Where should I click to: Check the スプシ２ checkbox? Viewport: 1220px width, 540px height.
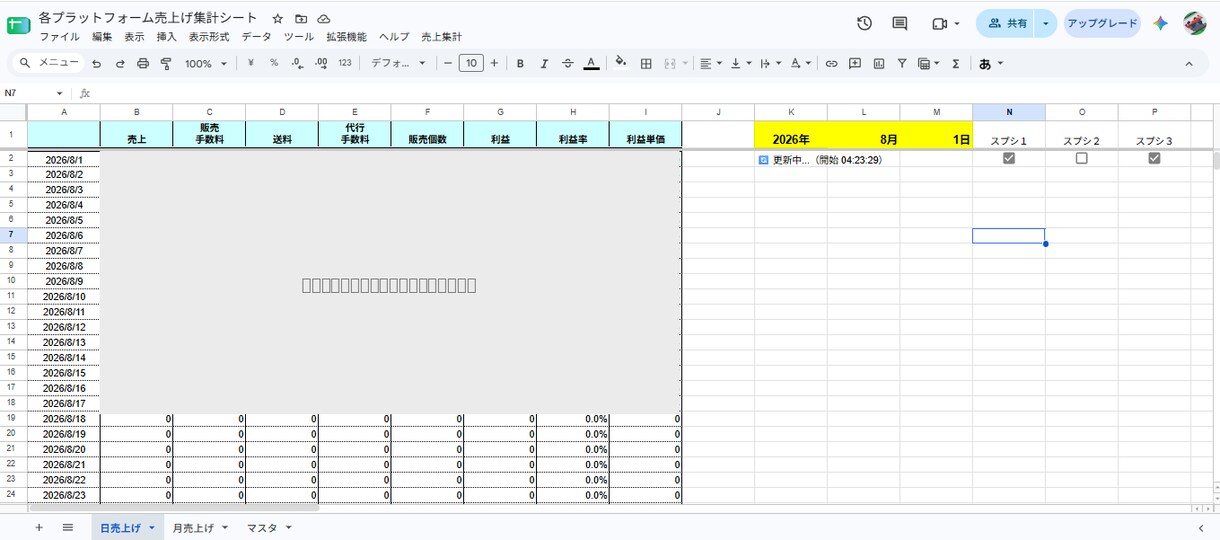[x=1081, y=158]
